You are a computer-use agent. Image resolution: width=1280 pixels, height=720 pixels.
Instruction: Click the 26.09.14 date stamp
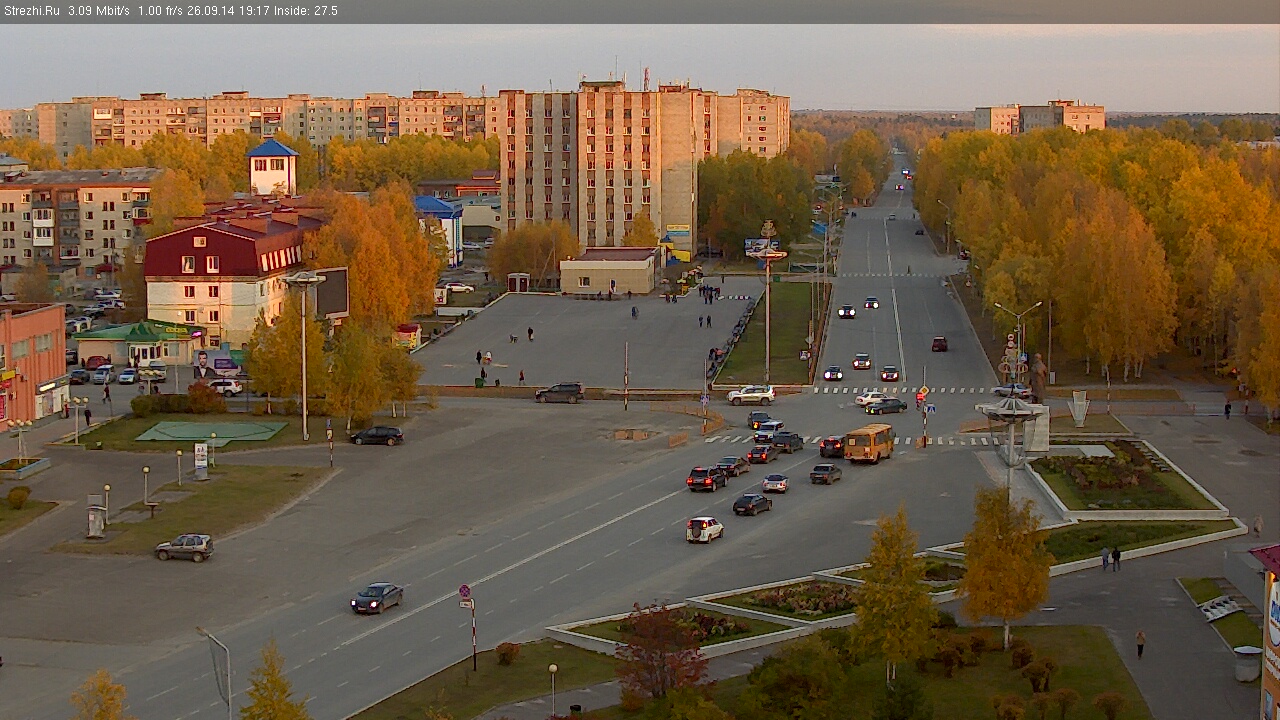212,11
